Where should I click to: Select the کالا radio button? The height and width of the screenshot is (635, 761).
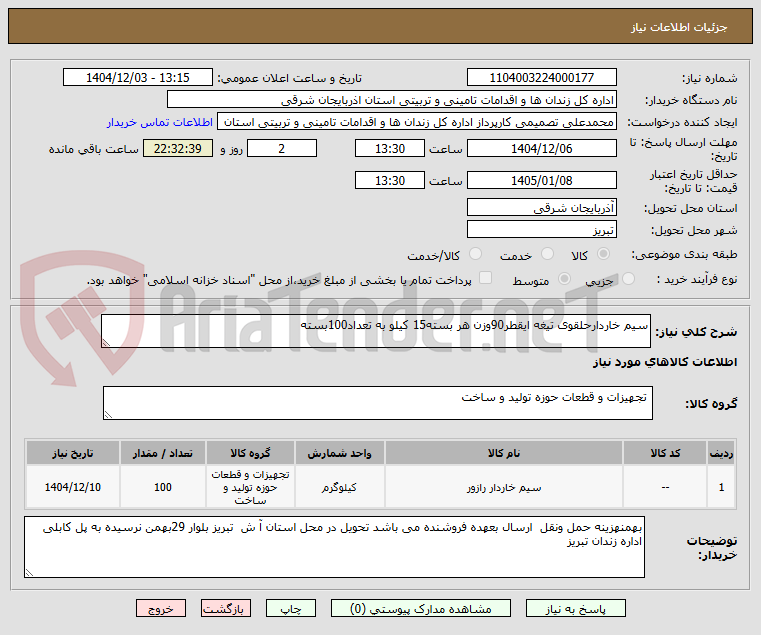pyautogui.click(x=604, y=253)
